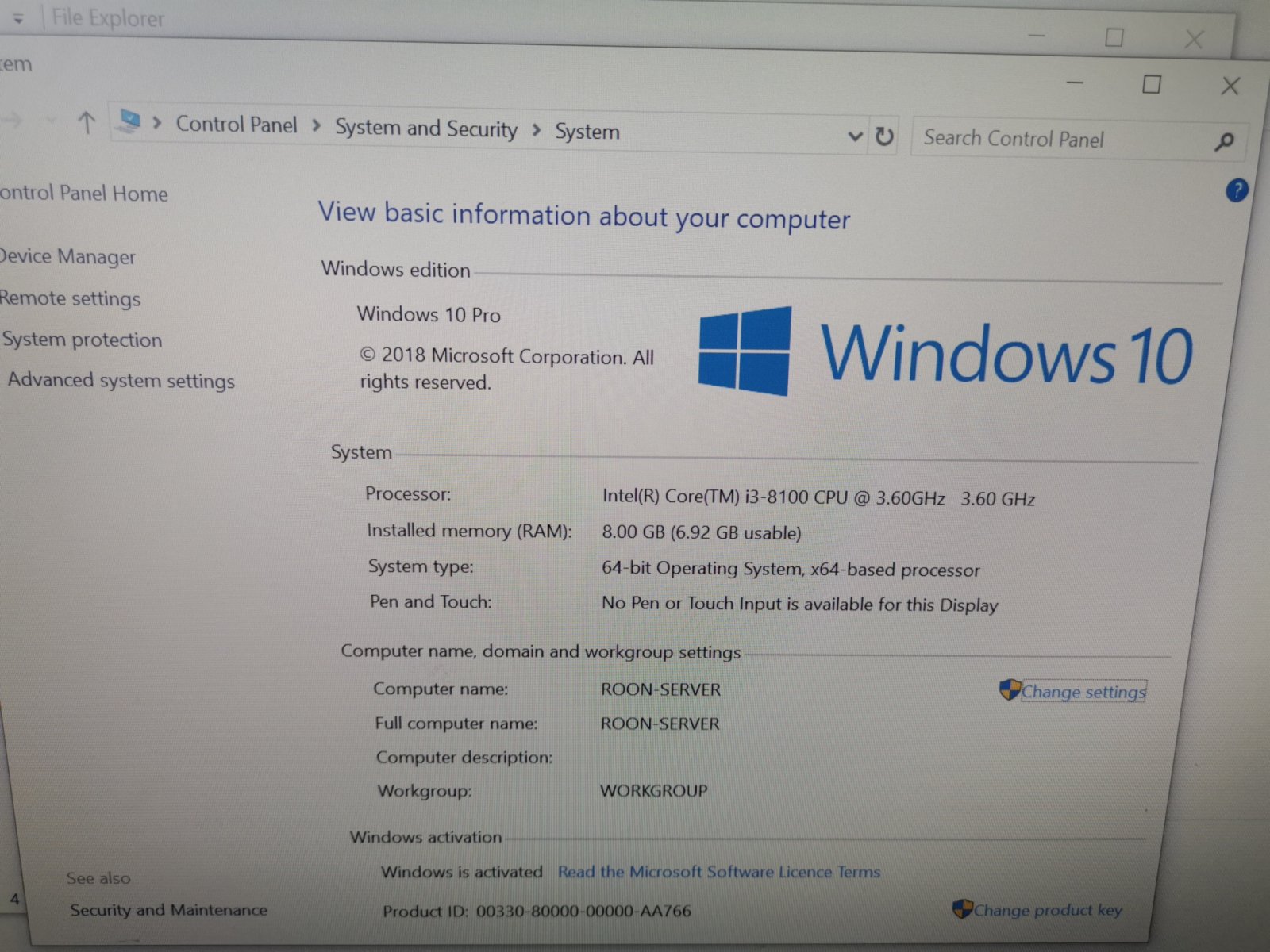This screenshot has height=952, width=1270.
Task: Open the address bar history dropdown
Action: tap(855, 136)
